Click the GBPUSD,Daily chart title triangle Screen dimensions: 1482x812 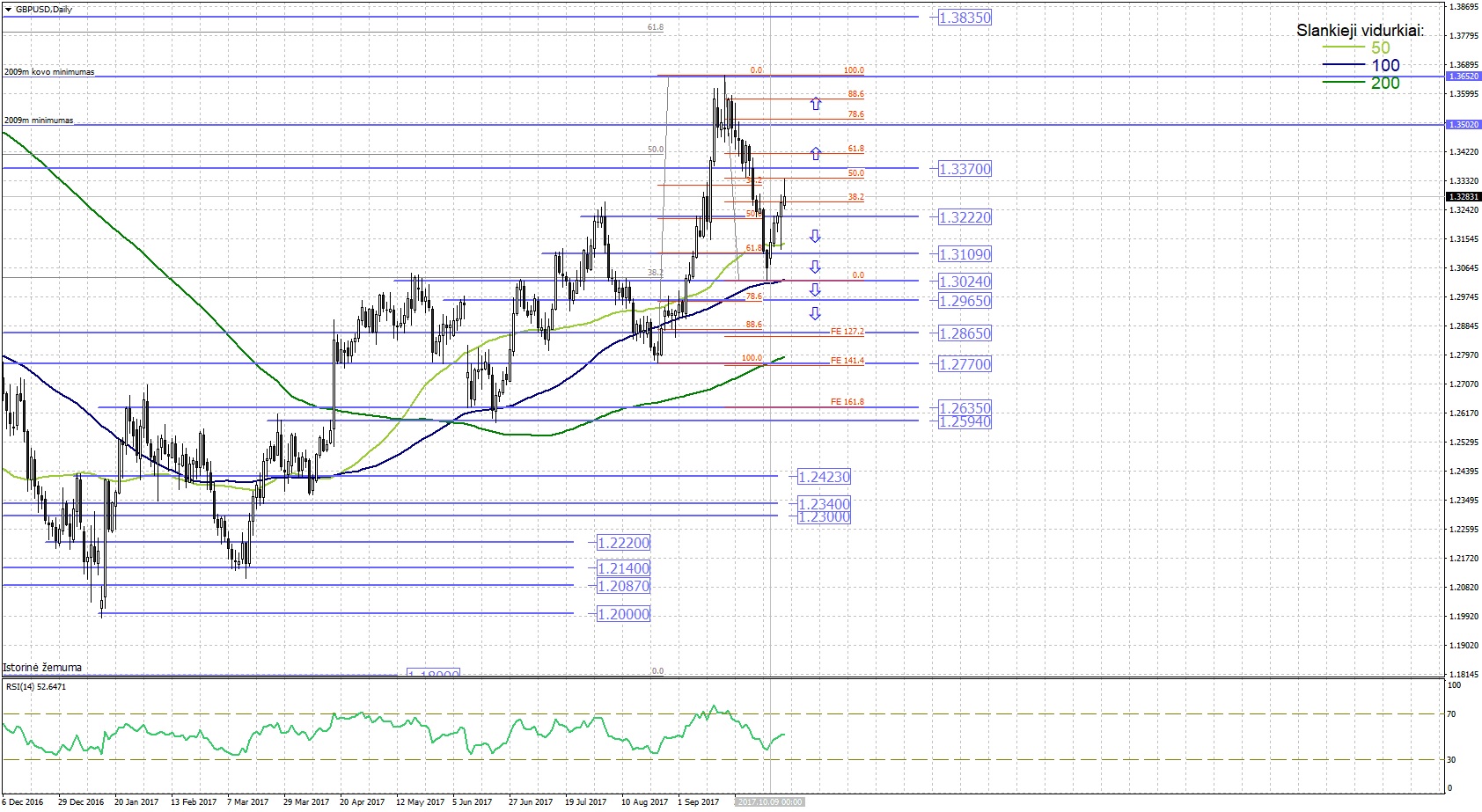(x=8, y=9)
